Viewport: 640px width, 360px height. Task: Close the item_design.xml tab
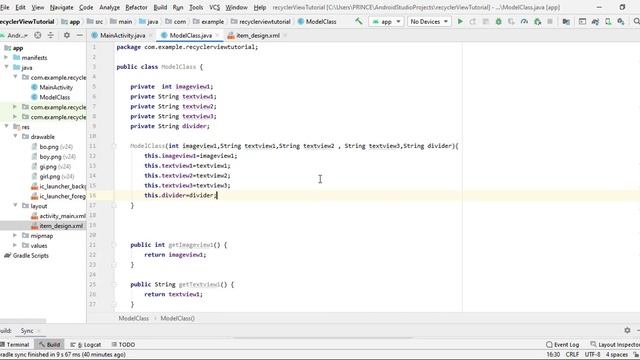pos(285,36)
